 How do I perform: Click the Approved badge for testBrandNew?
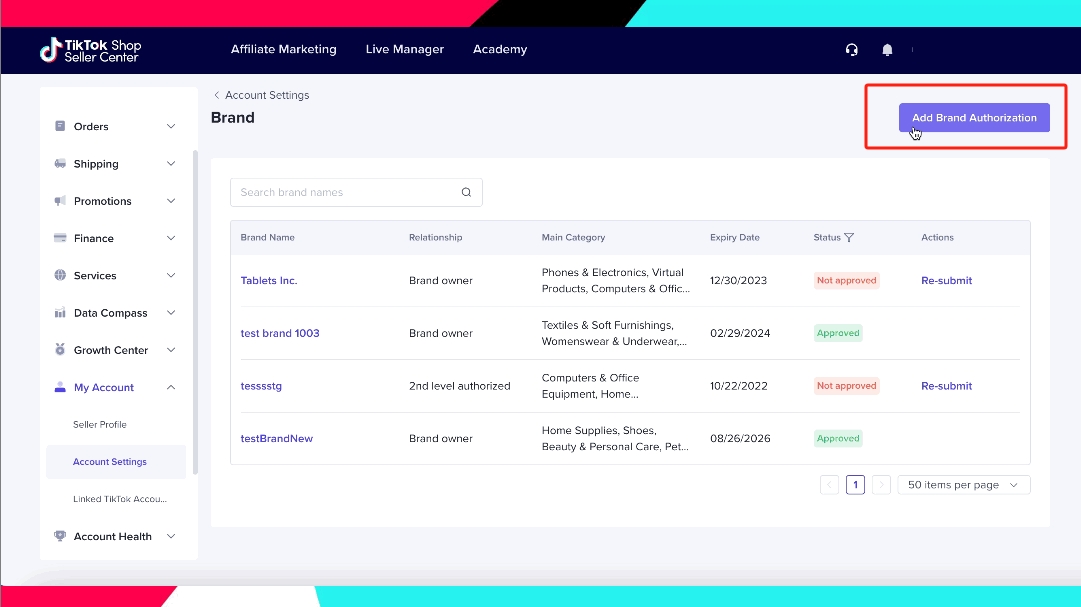[838, 439]
